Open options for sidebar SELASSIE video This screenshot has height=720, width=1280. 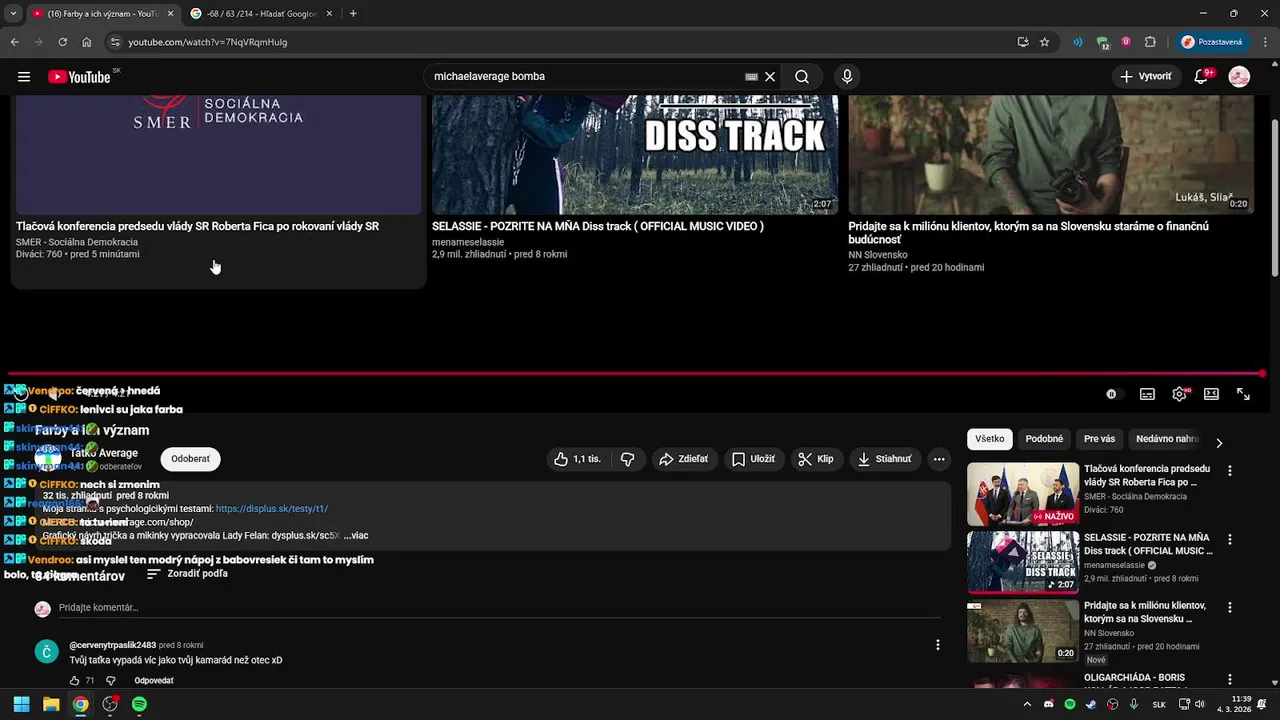[x=1230, y=539]
